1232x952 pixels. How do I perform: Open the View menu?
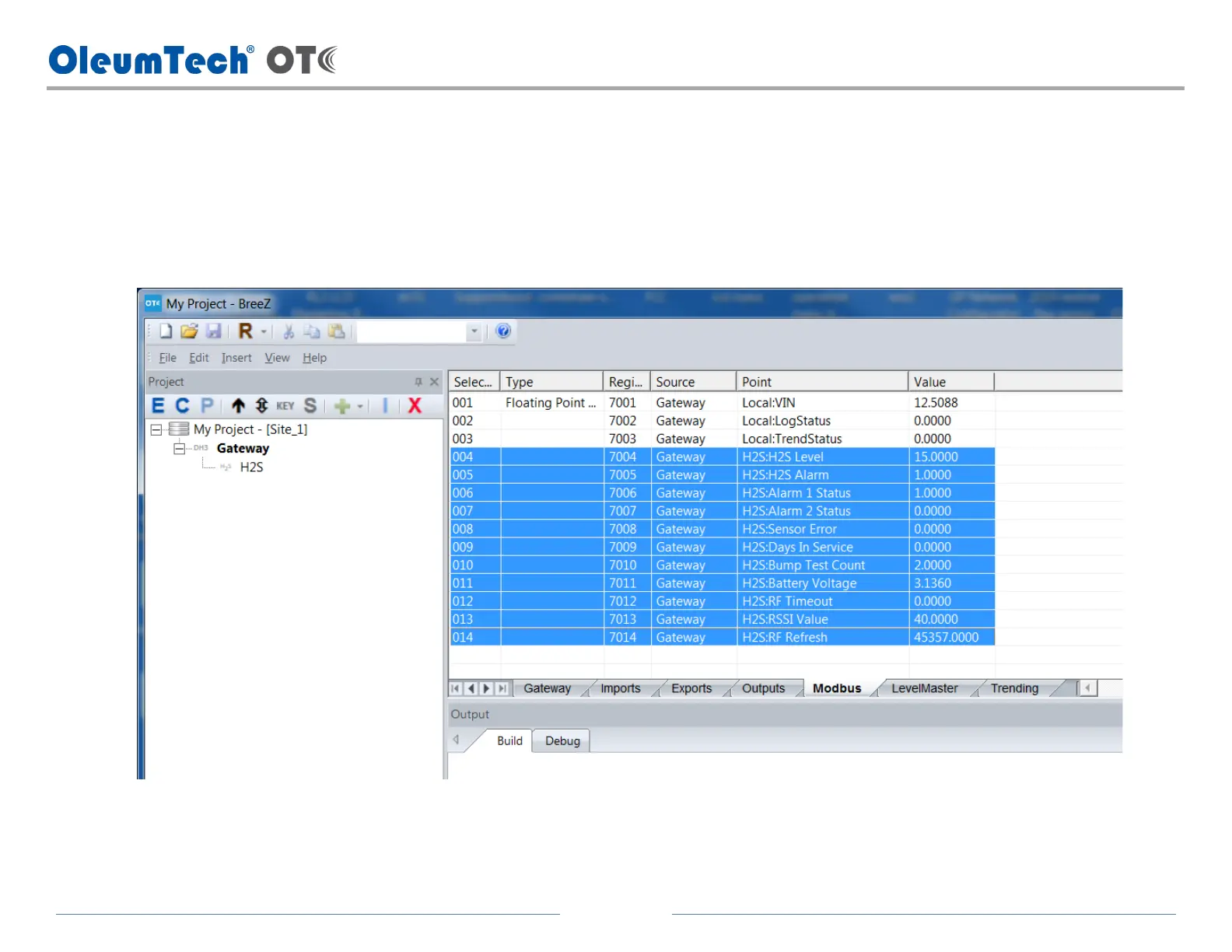click(277, 358)
